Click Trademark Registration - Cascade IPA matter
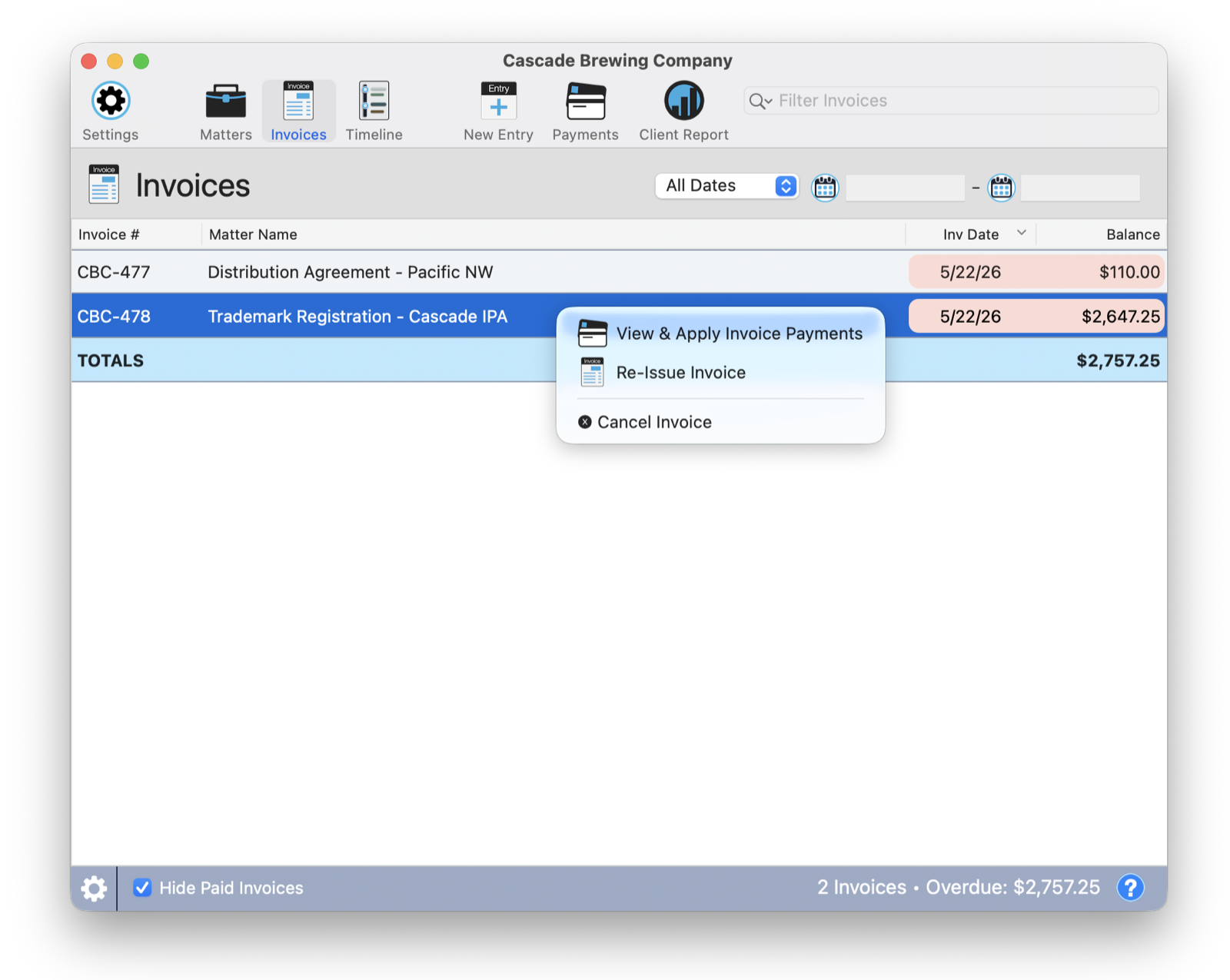The image size is (1230, 980). click(x=357, y=317)
